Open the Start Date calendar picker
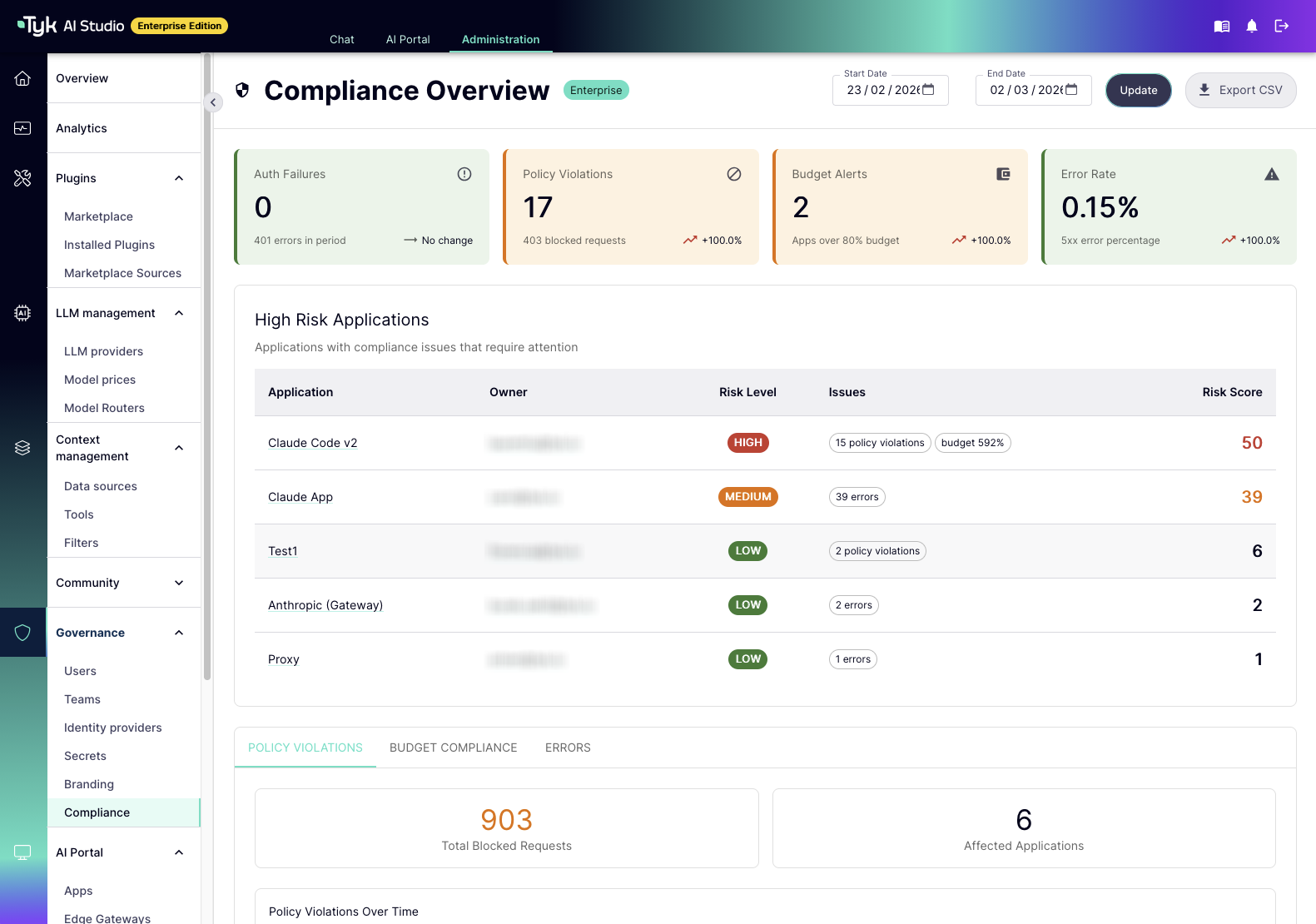Image resolution: width=1316 pixels, height=924 pixels. click(929, 90)
